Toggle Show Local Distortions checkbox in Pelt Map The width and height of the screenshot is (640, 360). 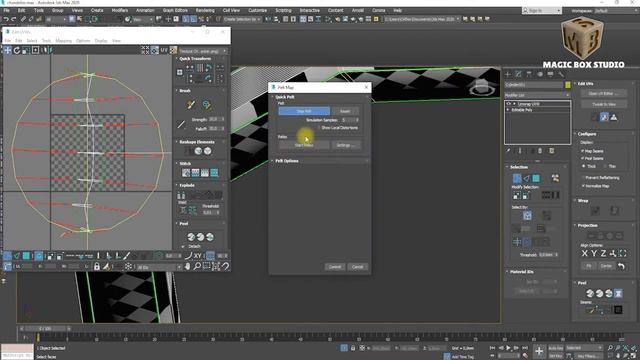point(318,128)
